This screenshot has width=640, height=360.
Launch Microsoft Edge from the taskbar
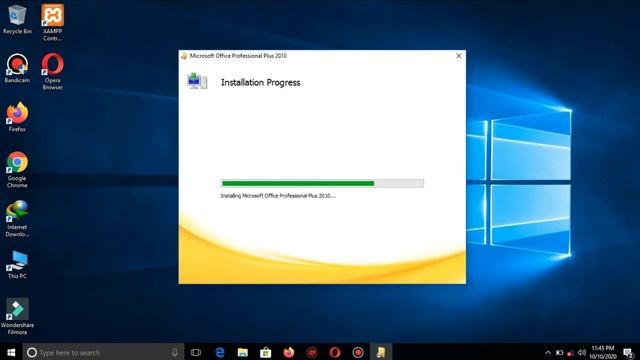220,352
